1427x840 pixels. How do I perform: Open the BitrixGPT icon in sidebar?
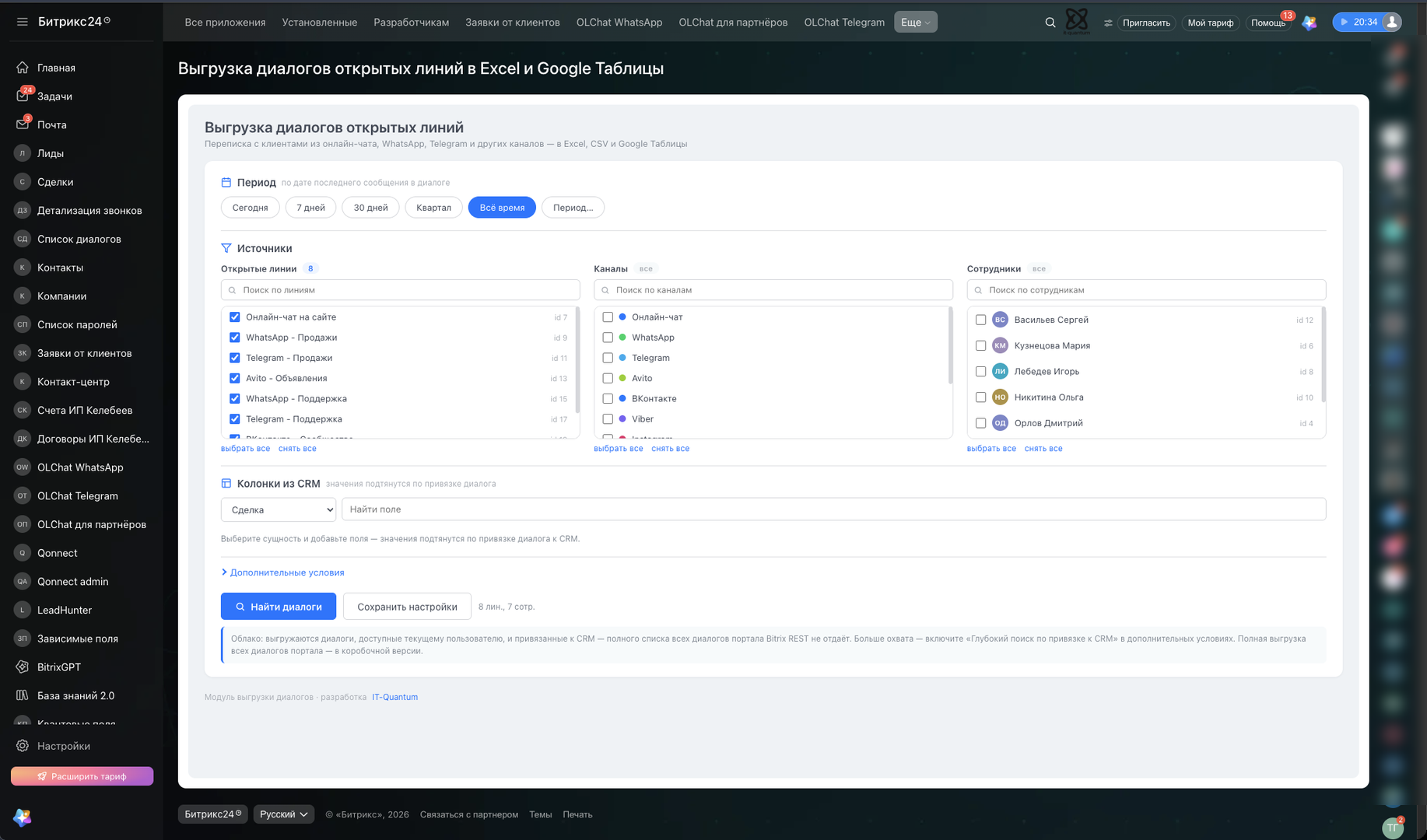[23, 667]
